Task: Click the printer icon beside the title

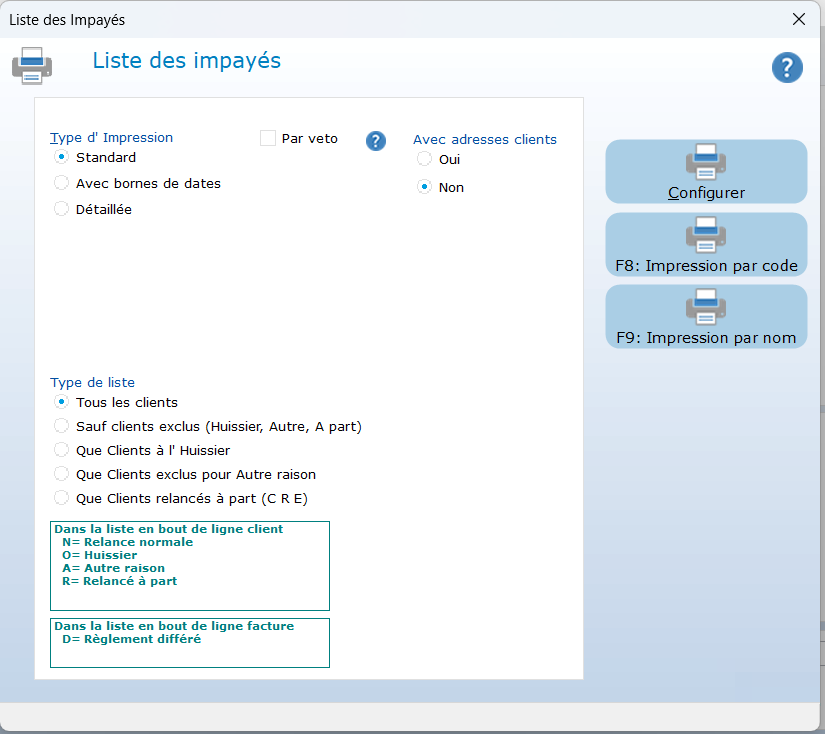Action: tap(32, 66)
